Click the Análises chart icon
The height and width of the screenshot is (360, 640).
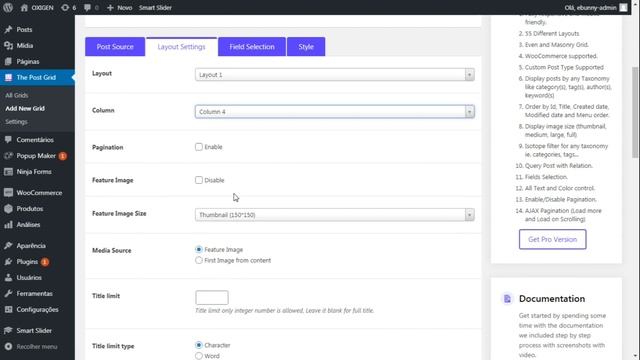8,224
